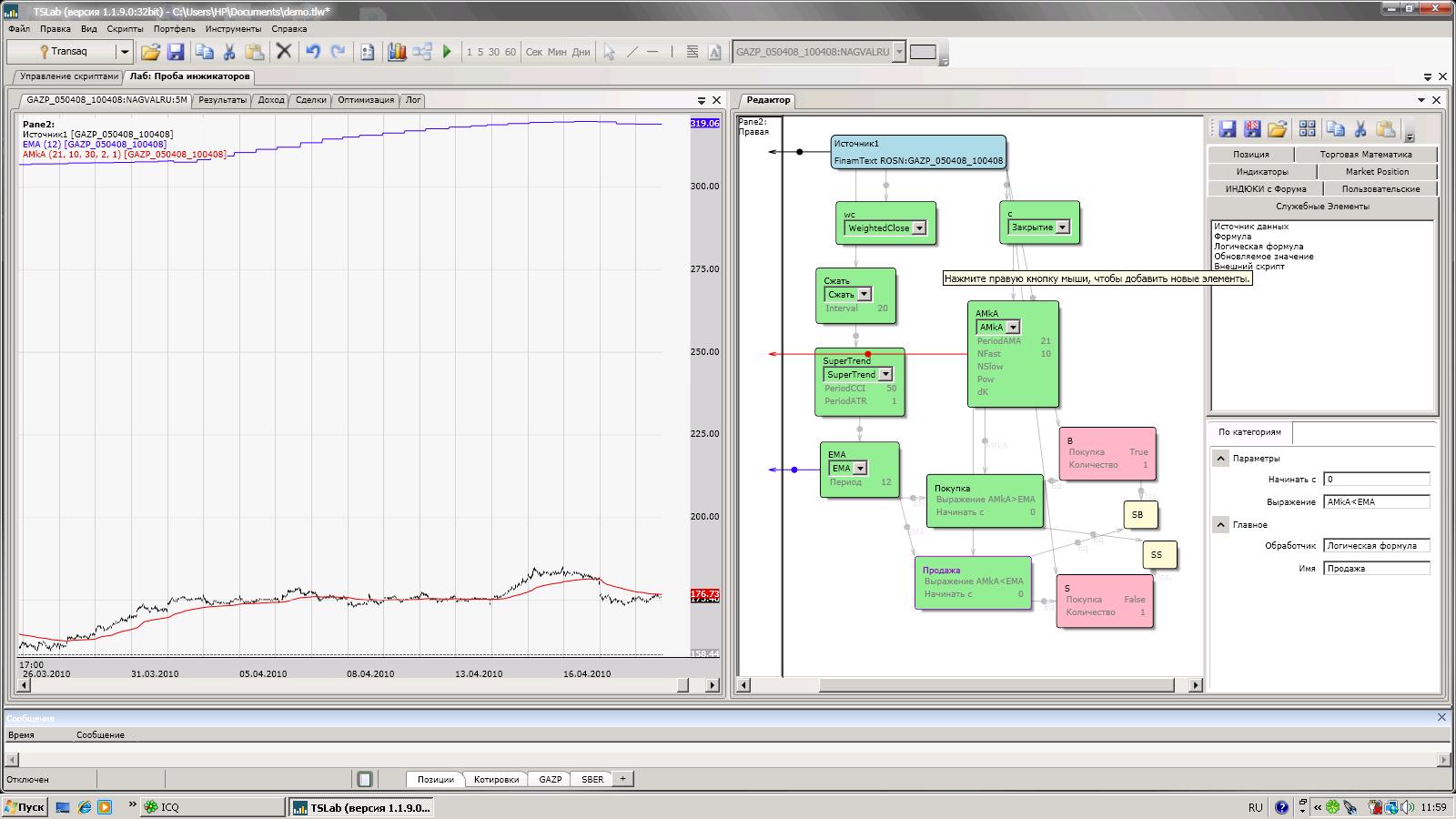
Task: Toggle the 'Дни' days interval button
Action: pos(581,52)
